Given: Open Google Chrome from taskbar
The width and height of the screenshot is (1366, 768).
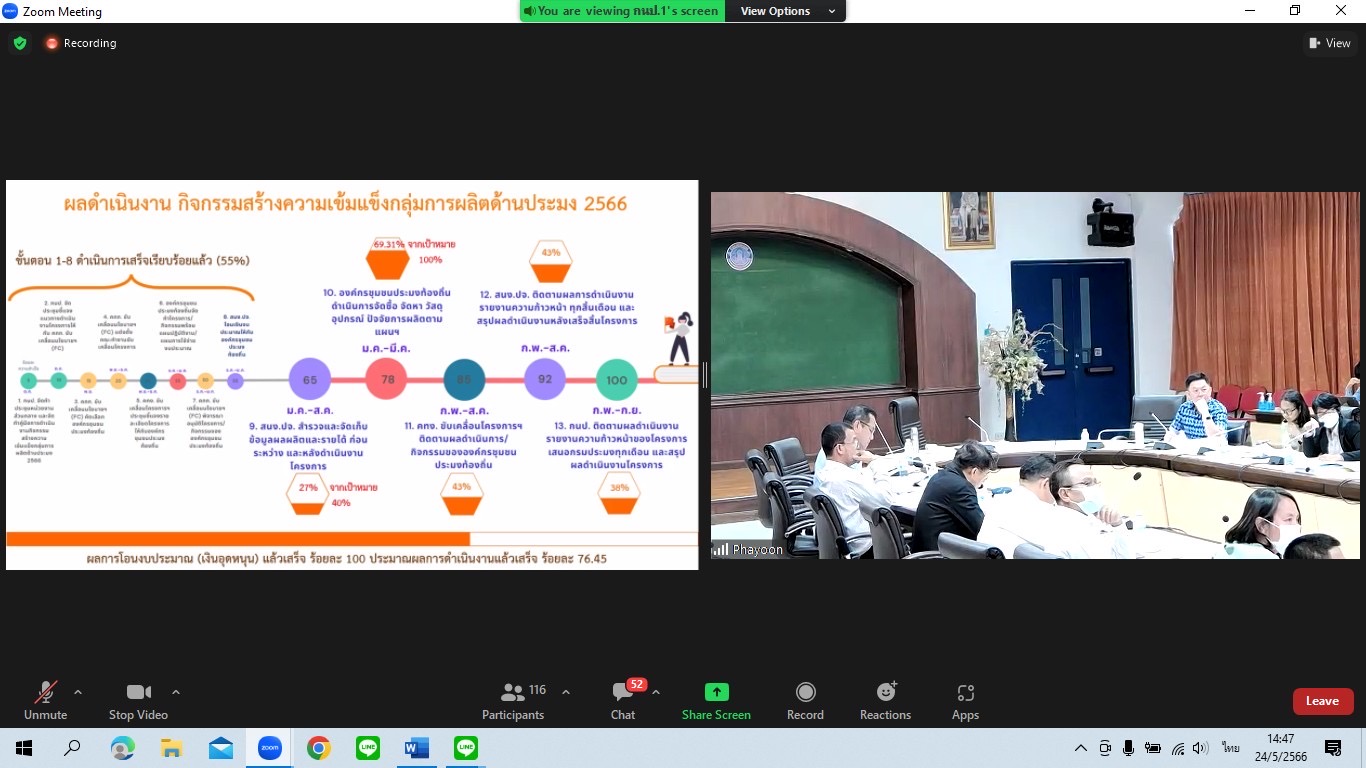Looking at the screenshot, I should pos(318,748).
